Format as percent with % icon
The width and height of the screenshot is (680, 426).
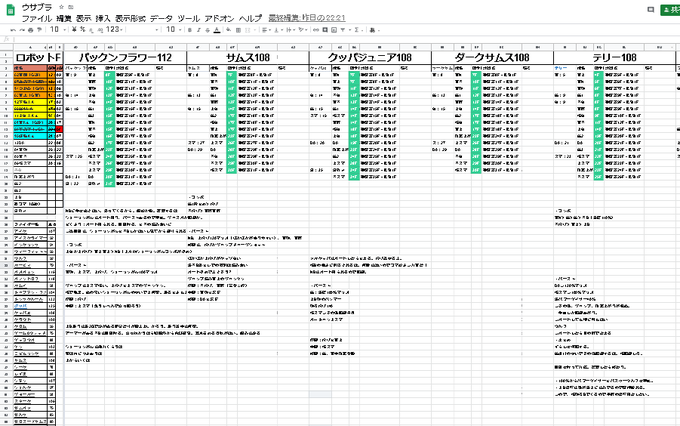[x=82, y=29]
